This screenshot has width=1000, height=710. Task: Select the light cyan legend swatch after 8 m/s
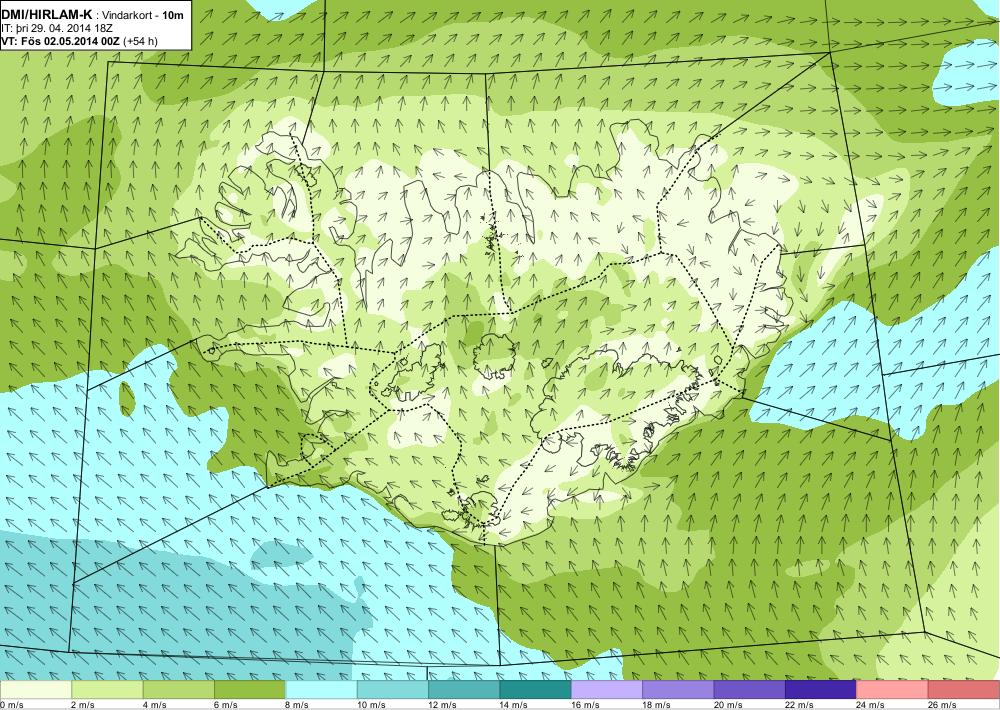(321, 690)
